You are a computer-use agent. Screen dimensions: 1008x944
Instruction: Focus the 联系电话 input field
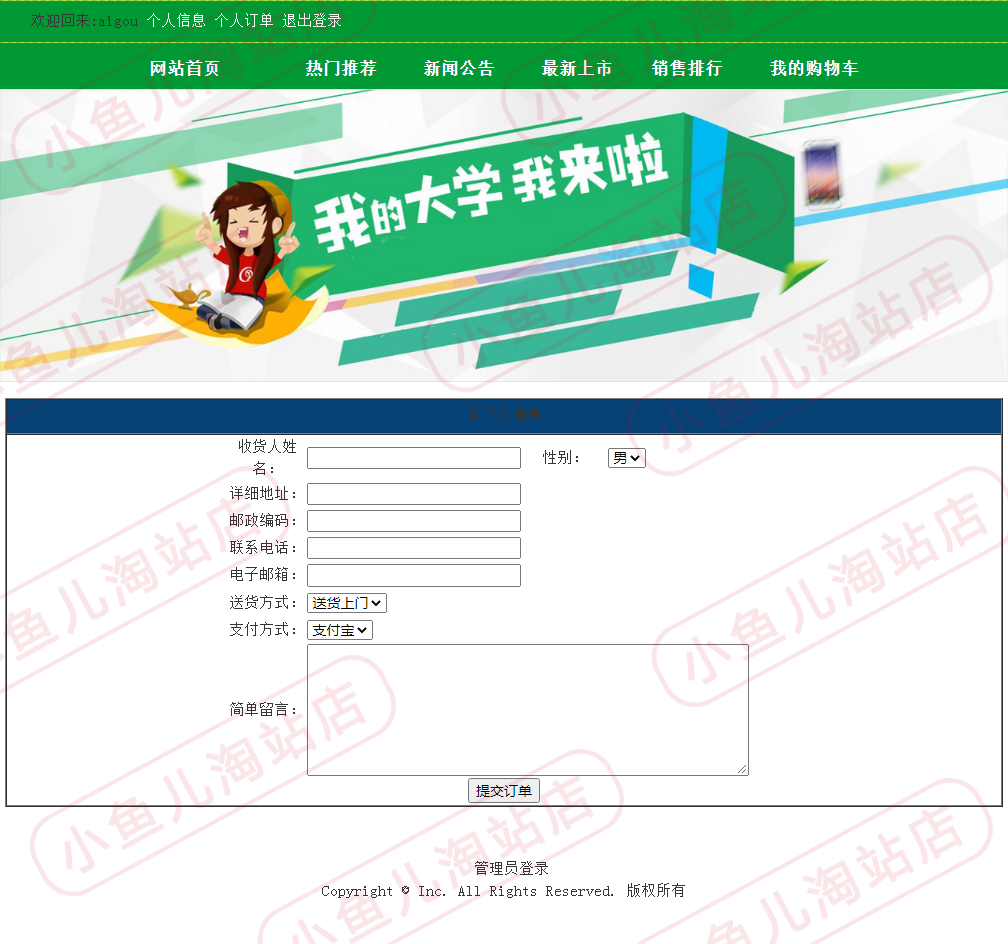[x=414, y=548]
